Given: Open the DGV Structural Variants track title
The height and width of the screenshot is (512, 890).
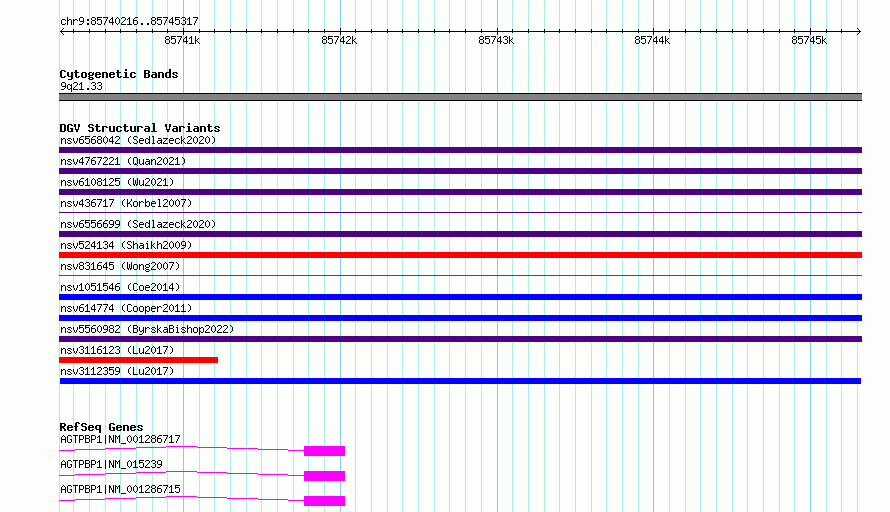Looking at the screenshot, I should click(140, 128).
